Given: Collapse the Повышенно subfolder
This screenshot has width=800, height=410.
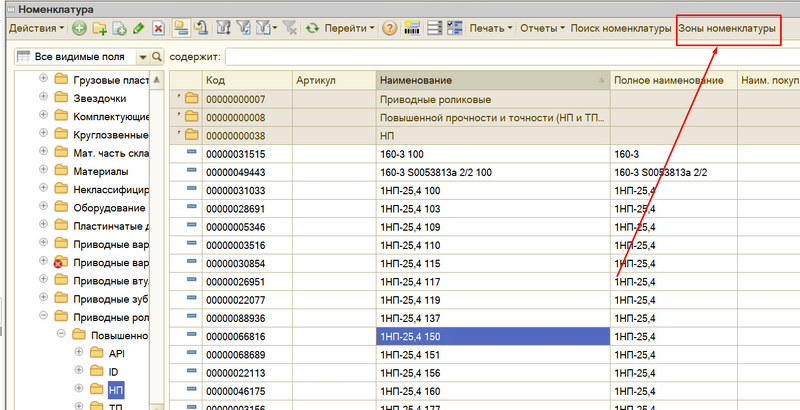Looking at the screenshot, I should (61, 335).
